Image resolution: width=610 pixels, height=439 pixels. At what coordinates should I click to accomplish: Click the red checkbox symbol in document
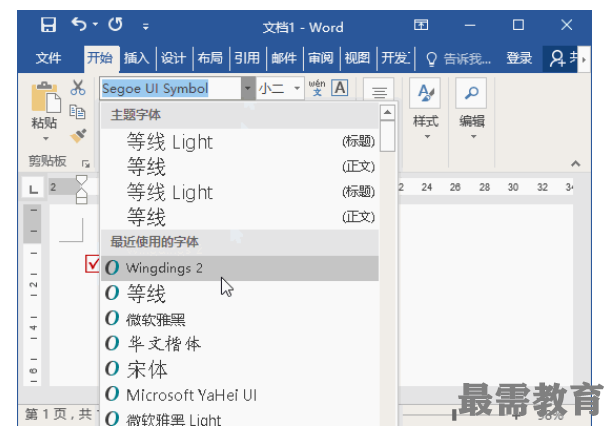coord(92,264)
